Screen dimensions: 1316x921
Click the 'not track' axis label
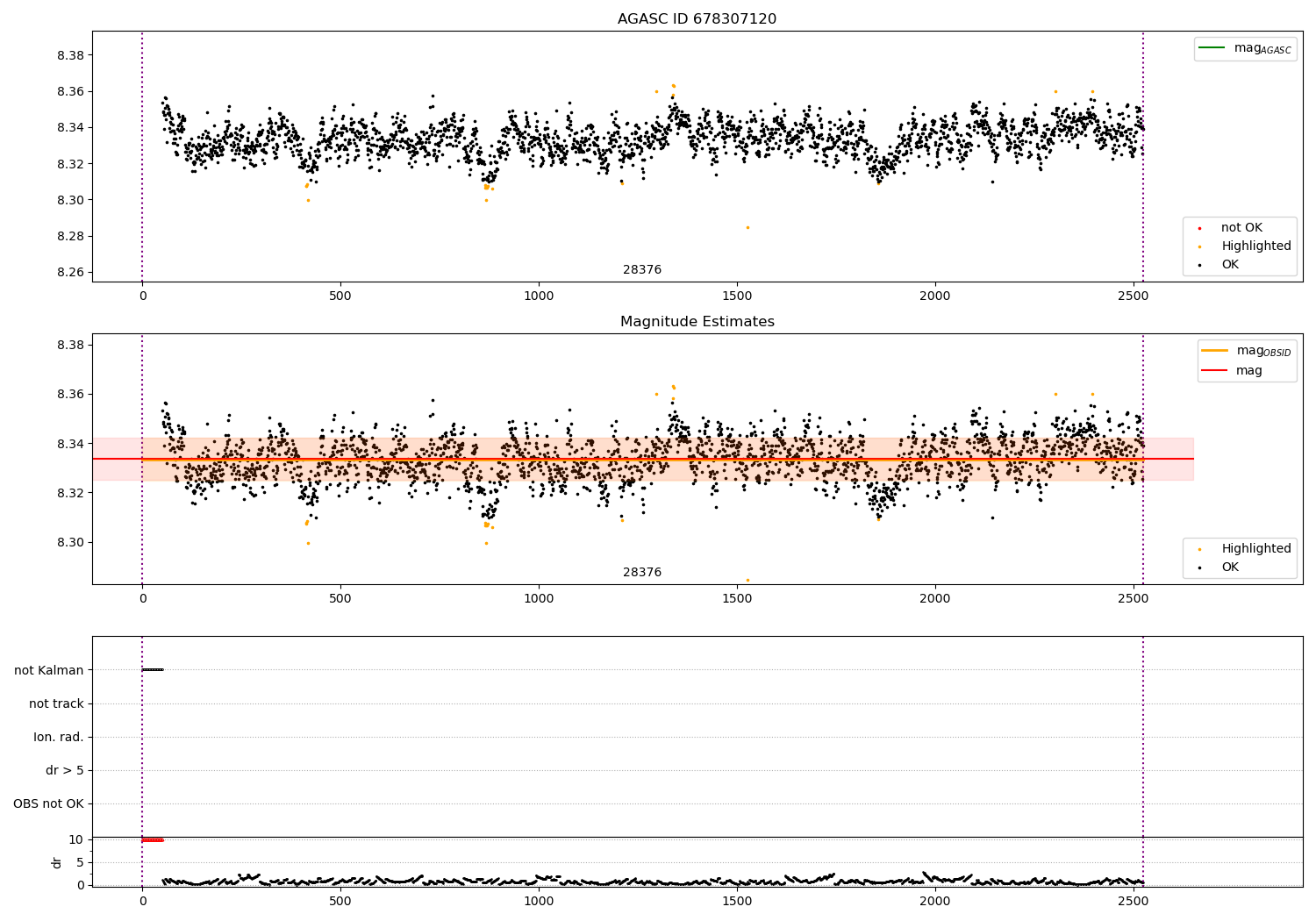(56, 703)
